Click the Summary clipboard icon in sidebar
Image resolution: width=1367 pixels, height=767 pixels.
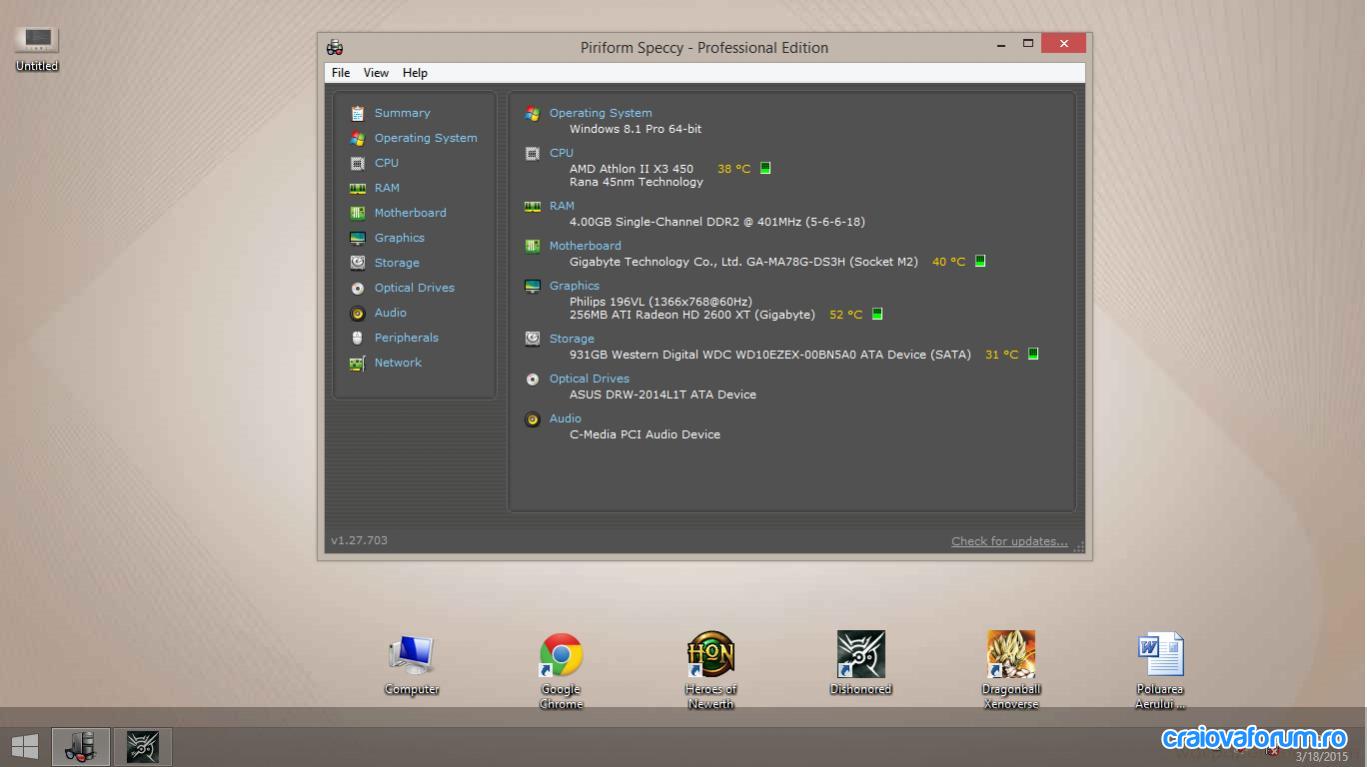coord(357,113)
